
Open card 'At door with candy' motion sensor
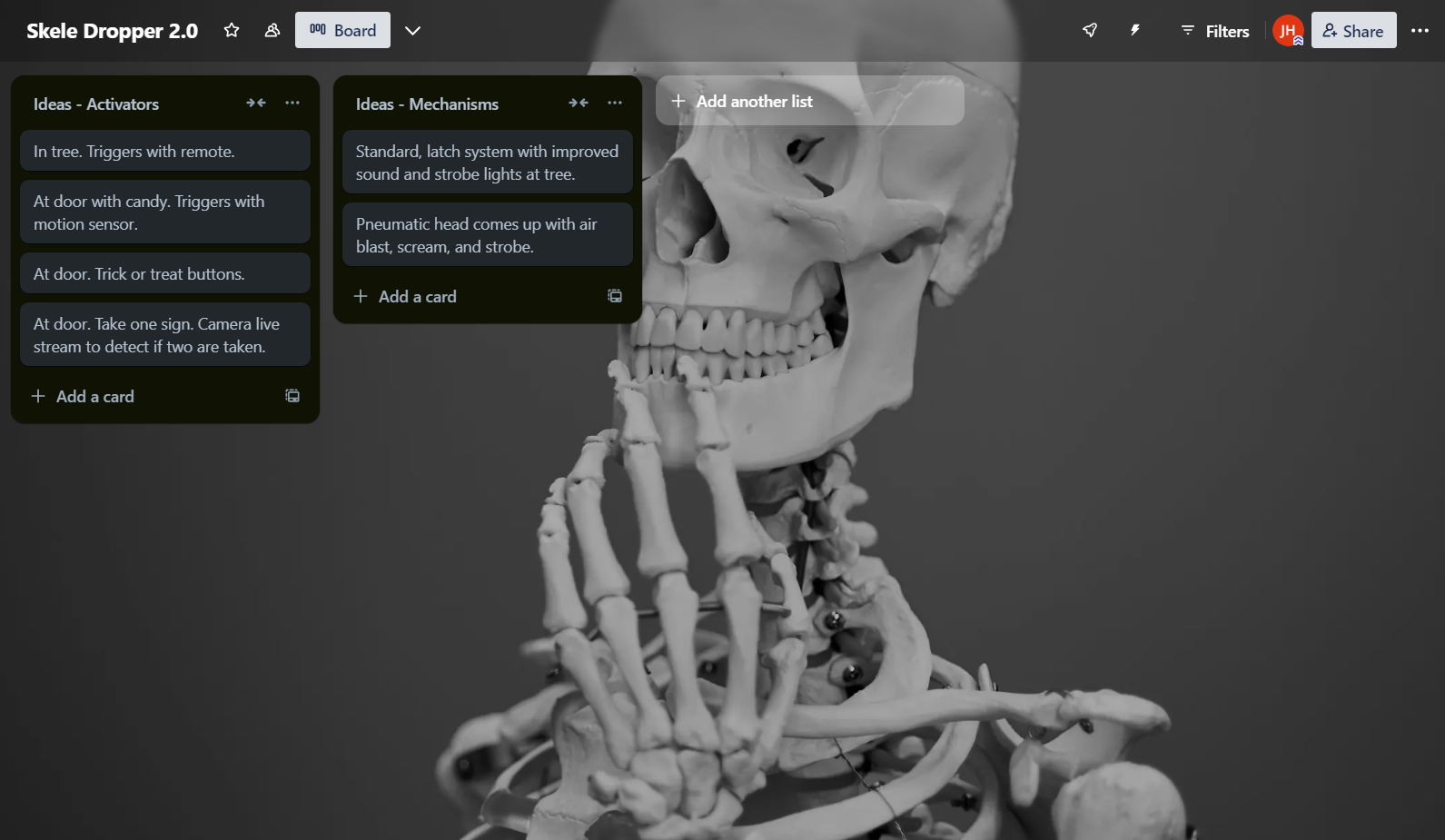165,212
